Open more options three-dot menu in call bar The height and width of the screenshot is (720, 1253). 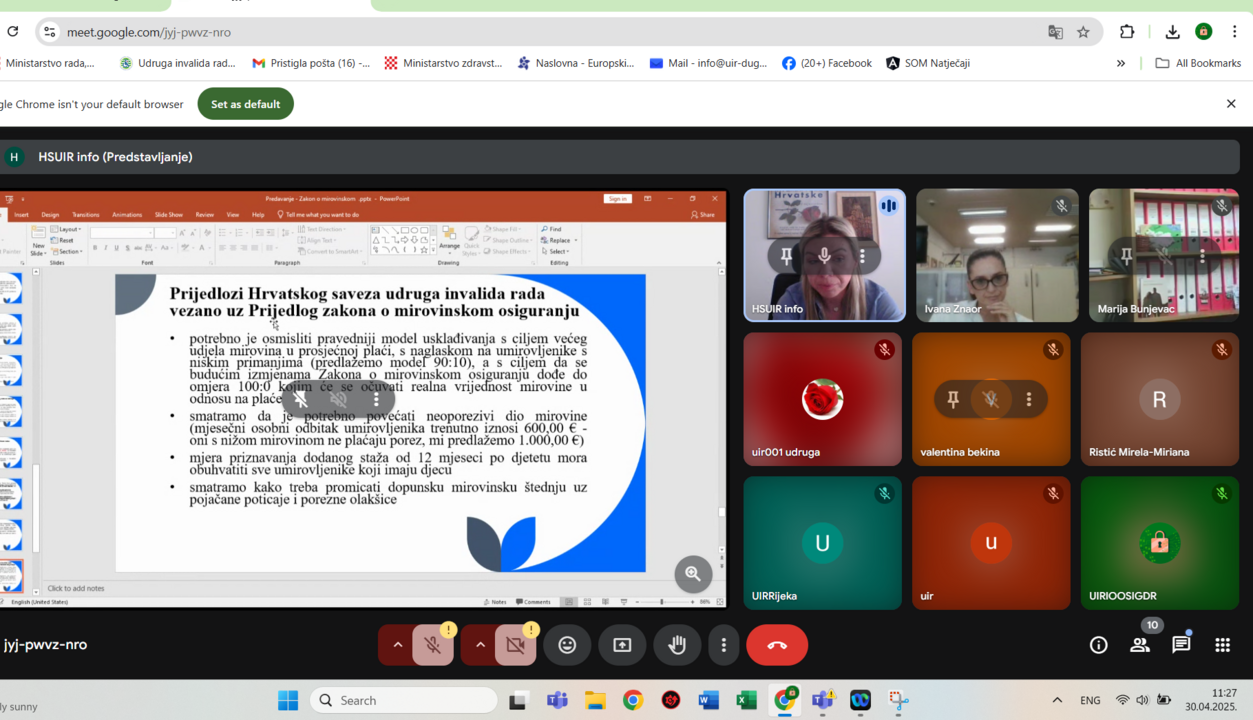pos(724,645)
